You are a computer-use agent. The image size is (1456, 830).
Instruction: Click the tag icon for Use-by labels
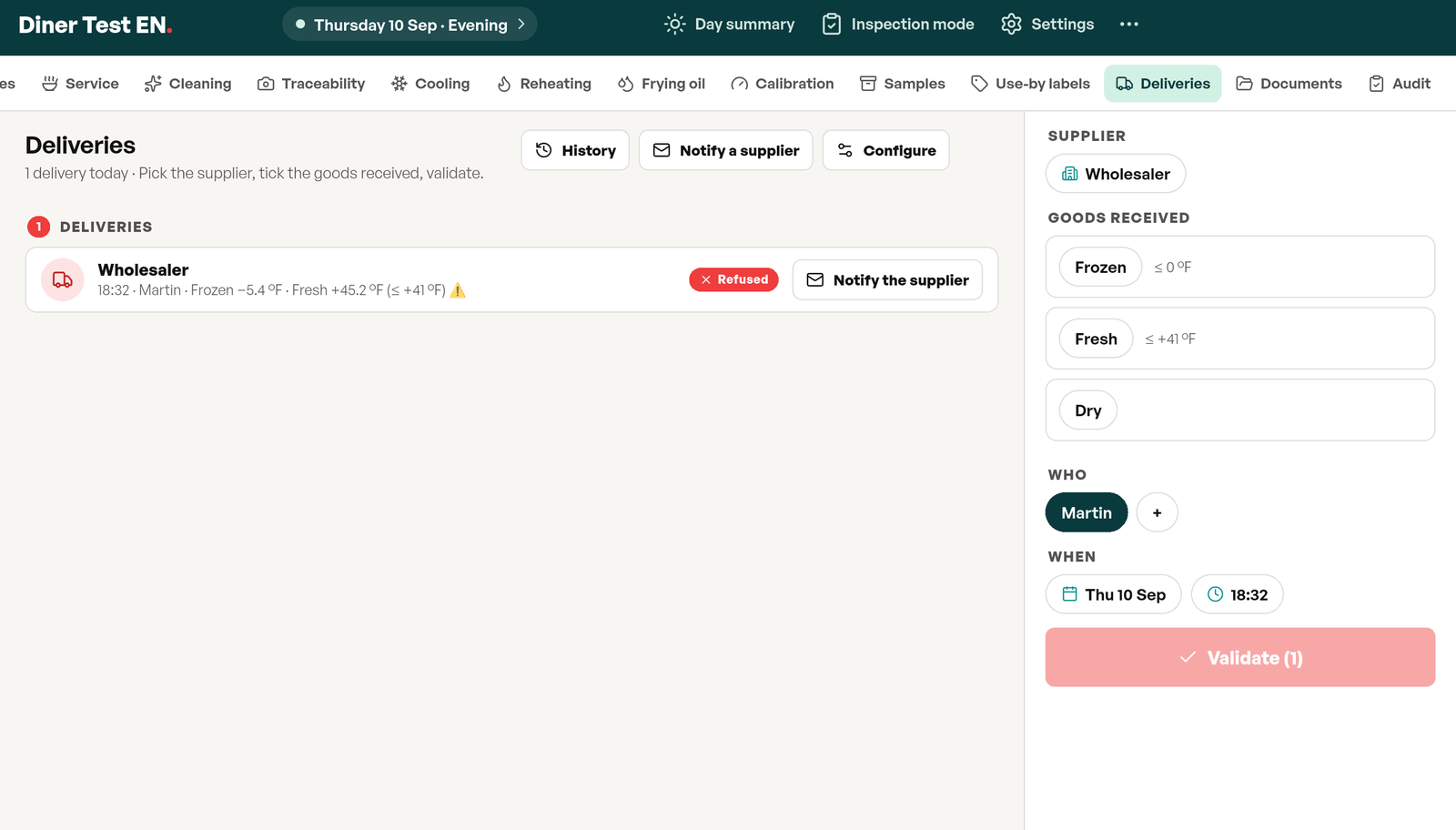tap(979, 84)
